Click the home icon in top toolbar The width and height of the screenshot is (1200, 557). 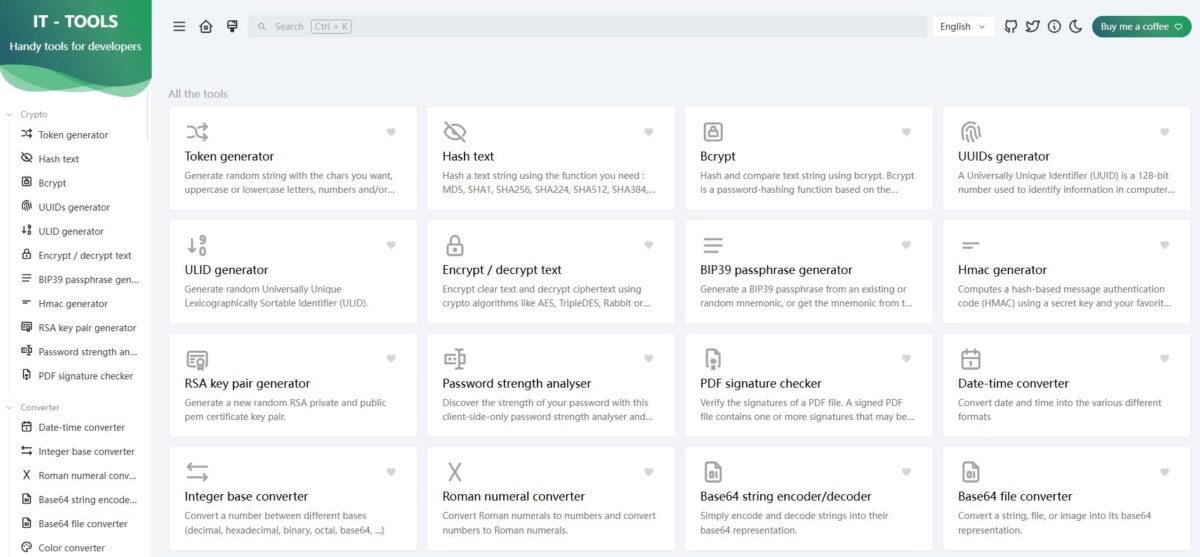tap(206, 27)
